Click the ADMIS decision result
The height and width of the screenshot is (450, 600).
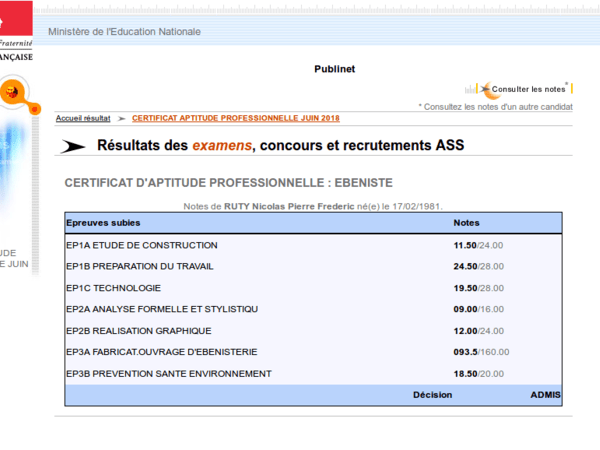[546, 395]
